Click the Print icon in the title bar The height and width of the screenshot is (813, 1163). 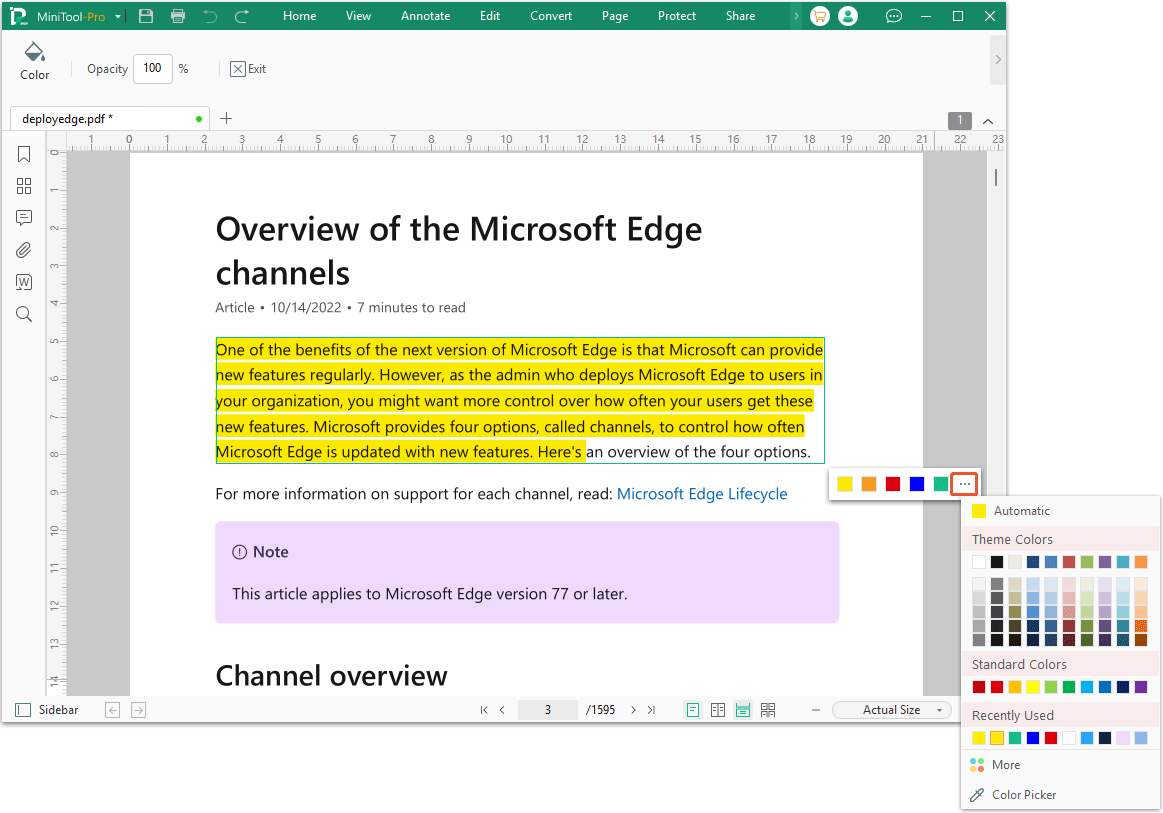(x=178, y=15)
